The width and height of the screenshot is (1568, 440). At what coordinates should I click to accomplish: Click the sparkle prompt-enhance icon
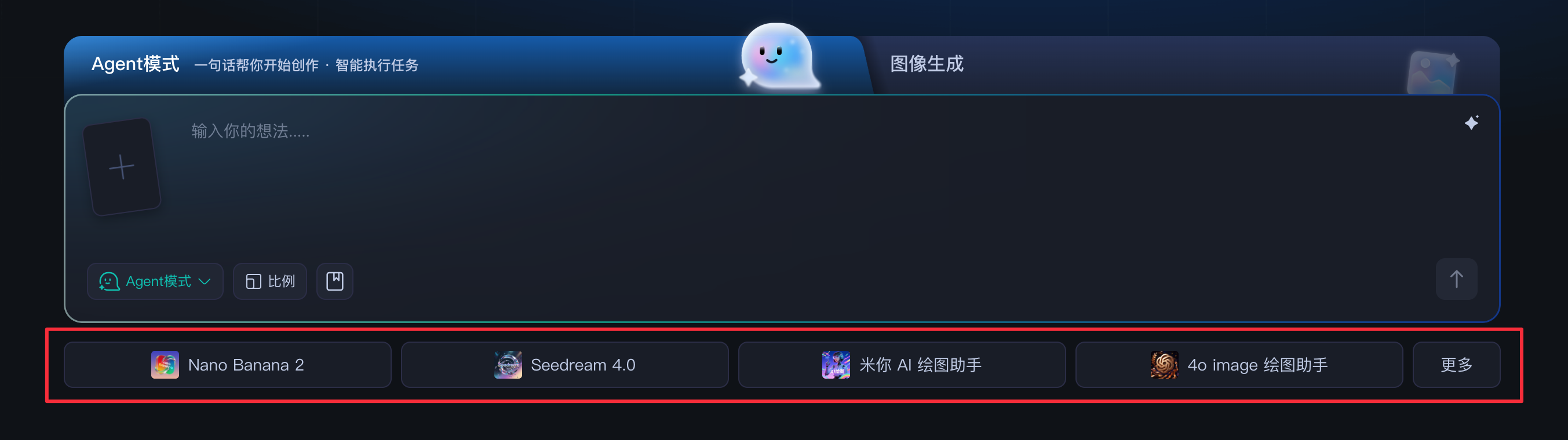(1471, 123)
